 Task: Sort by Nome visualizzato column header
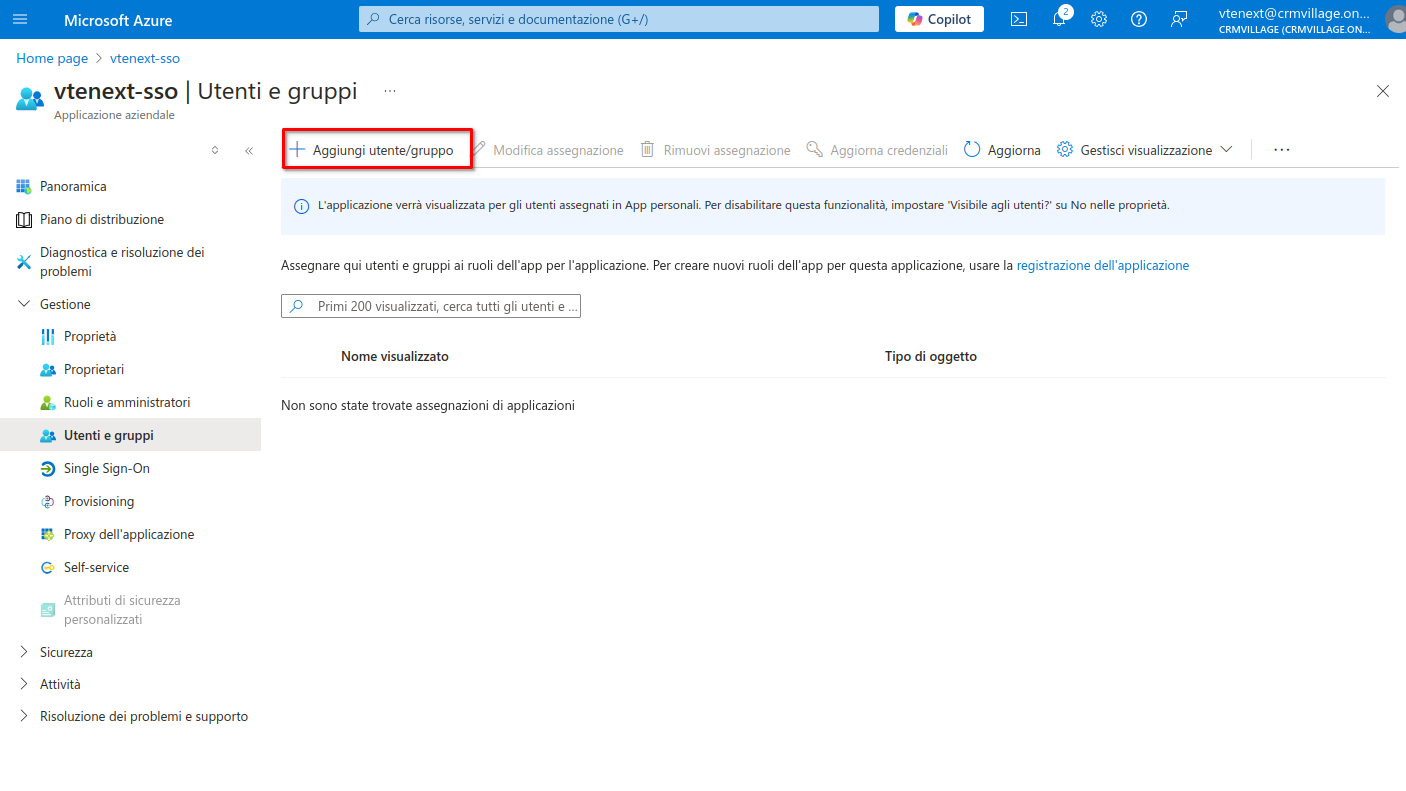pyautogui.click(x=395, y=356)
